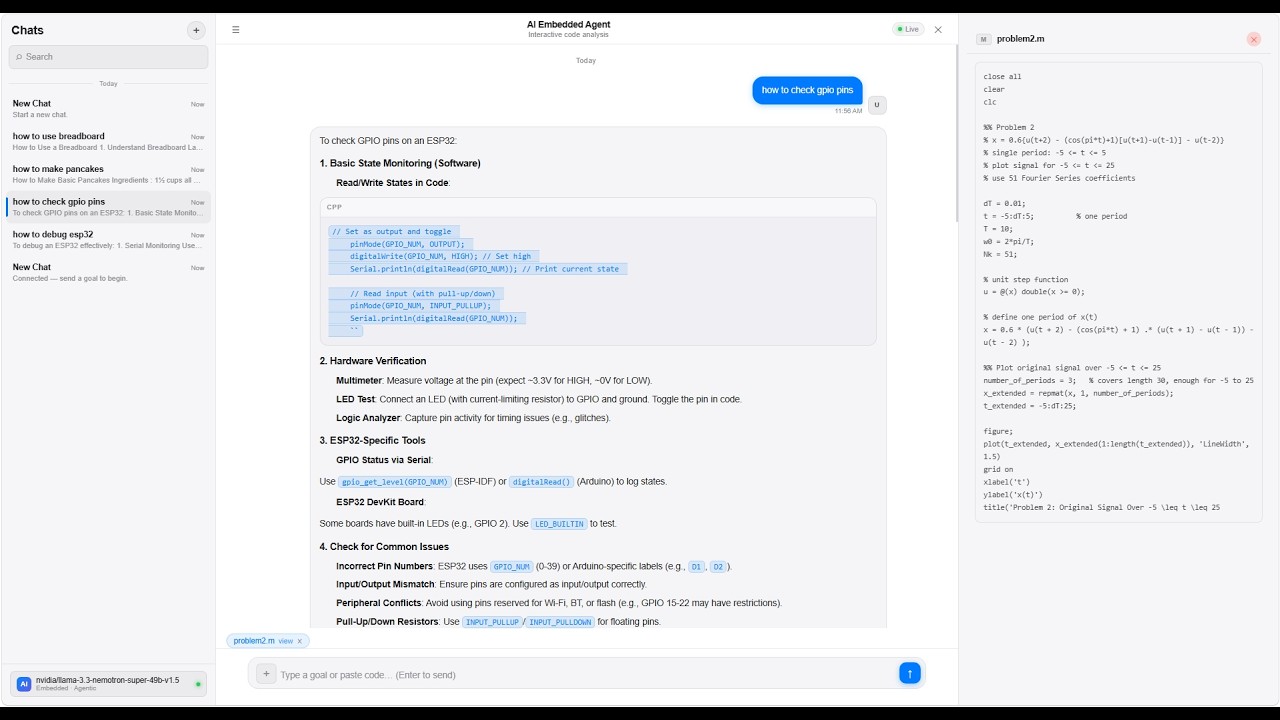Click the digitalRead() code tag
This screenshot has height=720, width=1280.
pyautogui.click(x=541, y=482)
